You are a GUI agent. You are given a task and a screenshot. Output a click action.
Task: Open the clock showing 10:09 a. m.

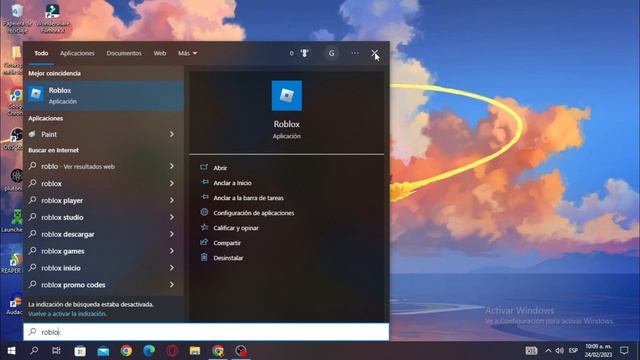[x=598, y=351]
